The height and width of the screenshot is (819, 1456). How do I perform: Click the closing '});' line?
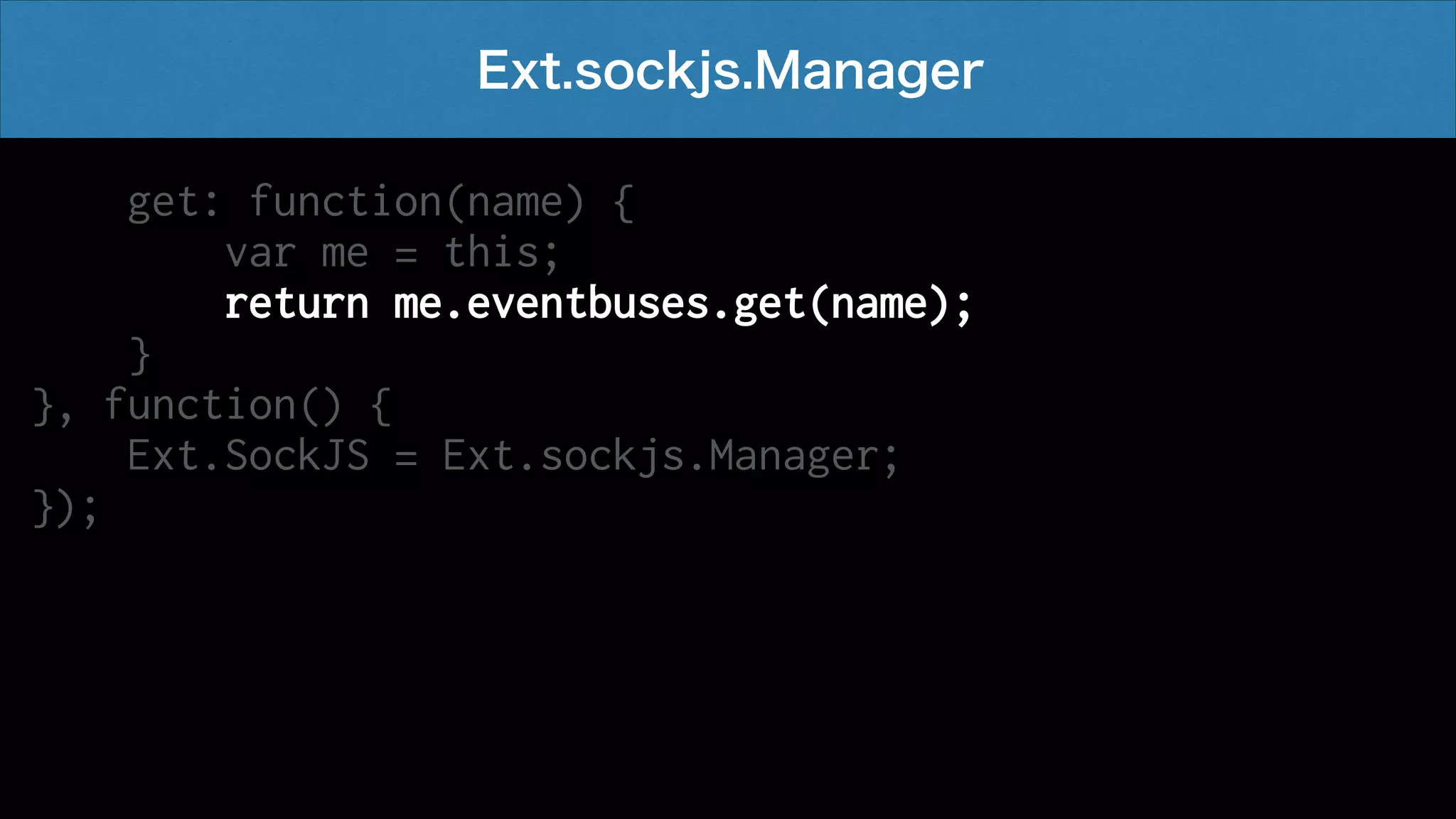coord(65,508)
